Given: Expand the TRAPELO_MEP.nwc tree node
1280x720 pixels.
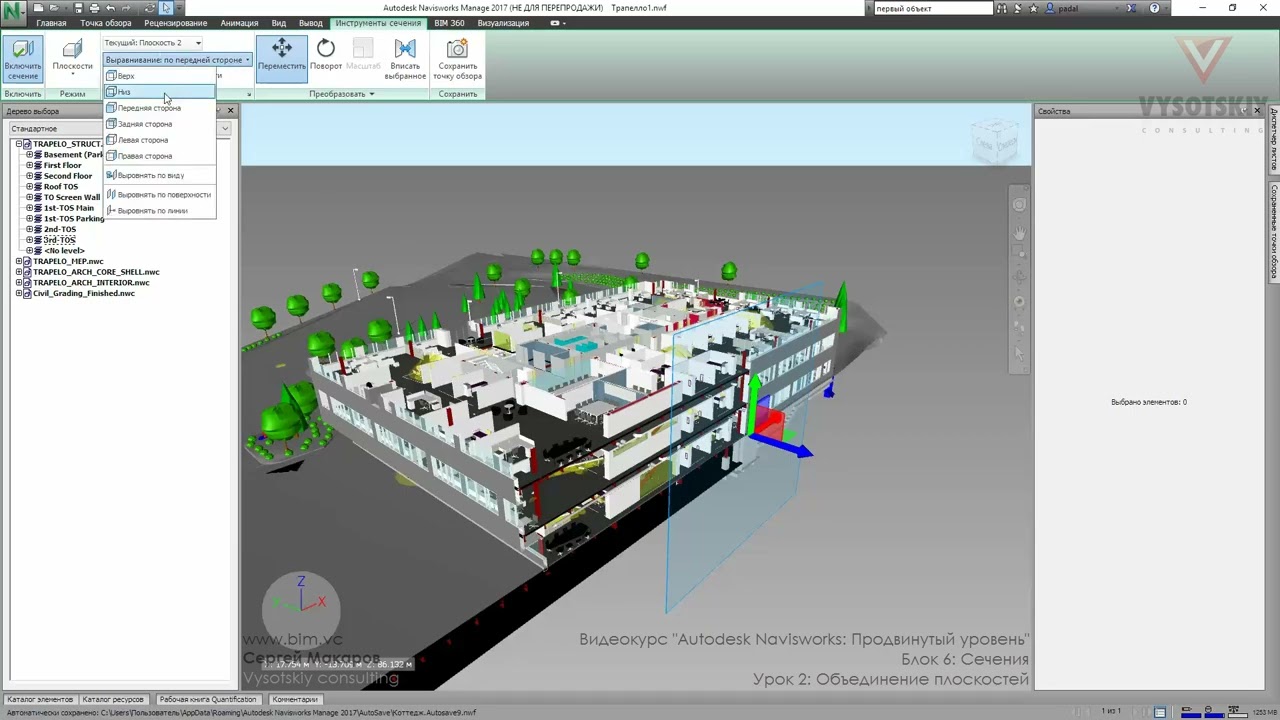Looking at the screenshot, I should click(x=19, y=261).
